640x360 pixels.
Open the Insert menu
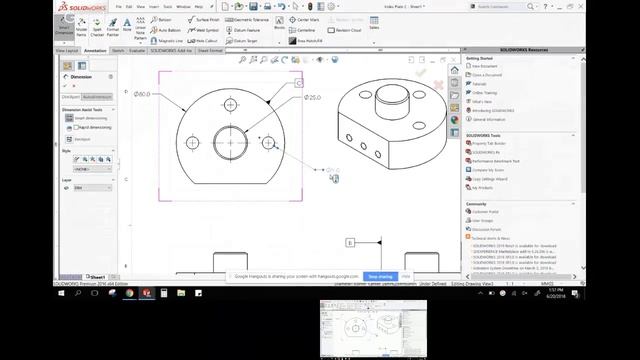[154, 7]
